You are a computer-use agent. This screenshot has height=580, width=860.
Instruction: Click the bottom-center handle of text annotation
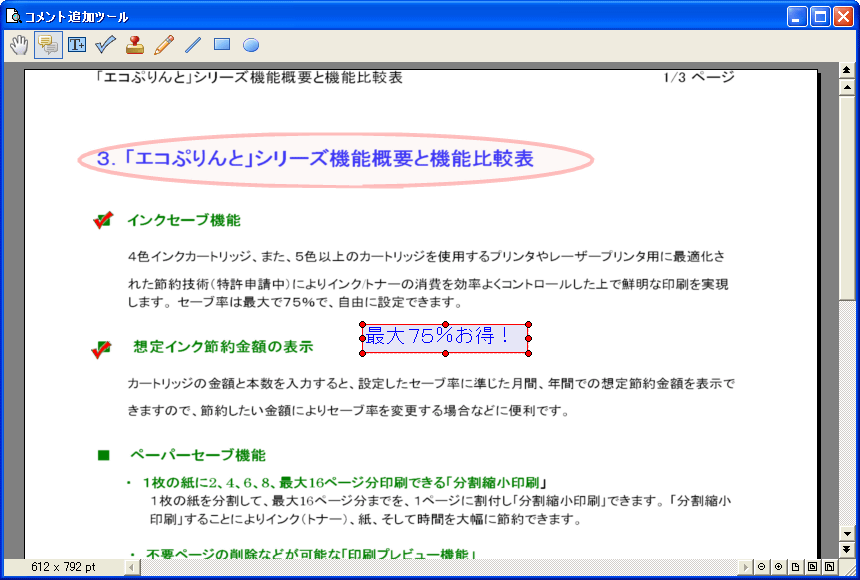pos(445,353)
